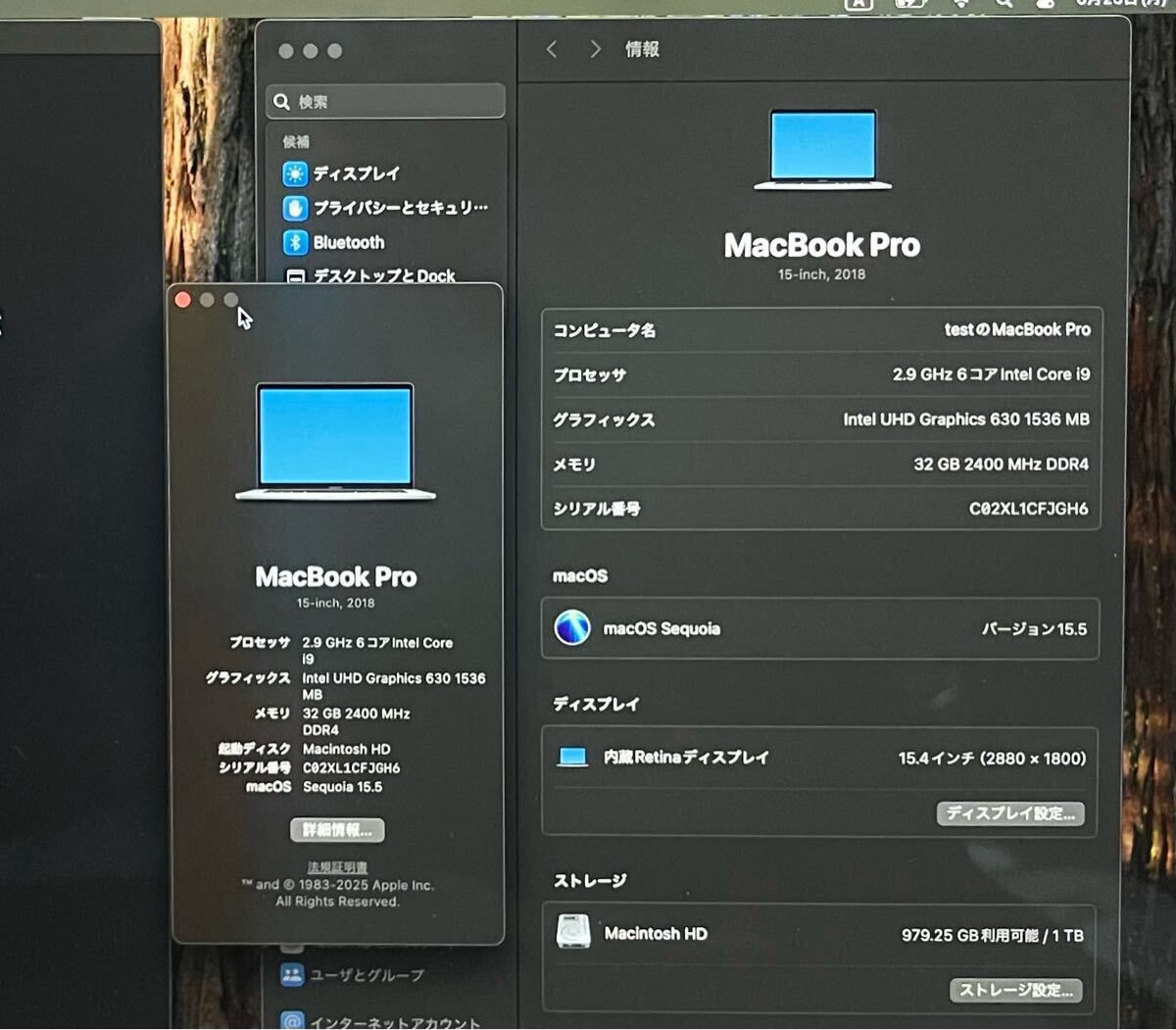Click '2.9 GHz 6コア Intel Core i9' in the 情報 pane
This screenshot has width=1176, height=1030.
(x=991, y=374)
